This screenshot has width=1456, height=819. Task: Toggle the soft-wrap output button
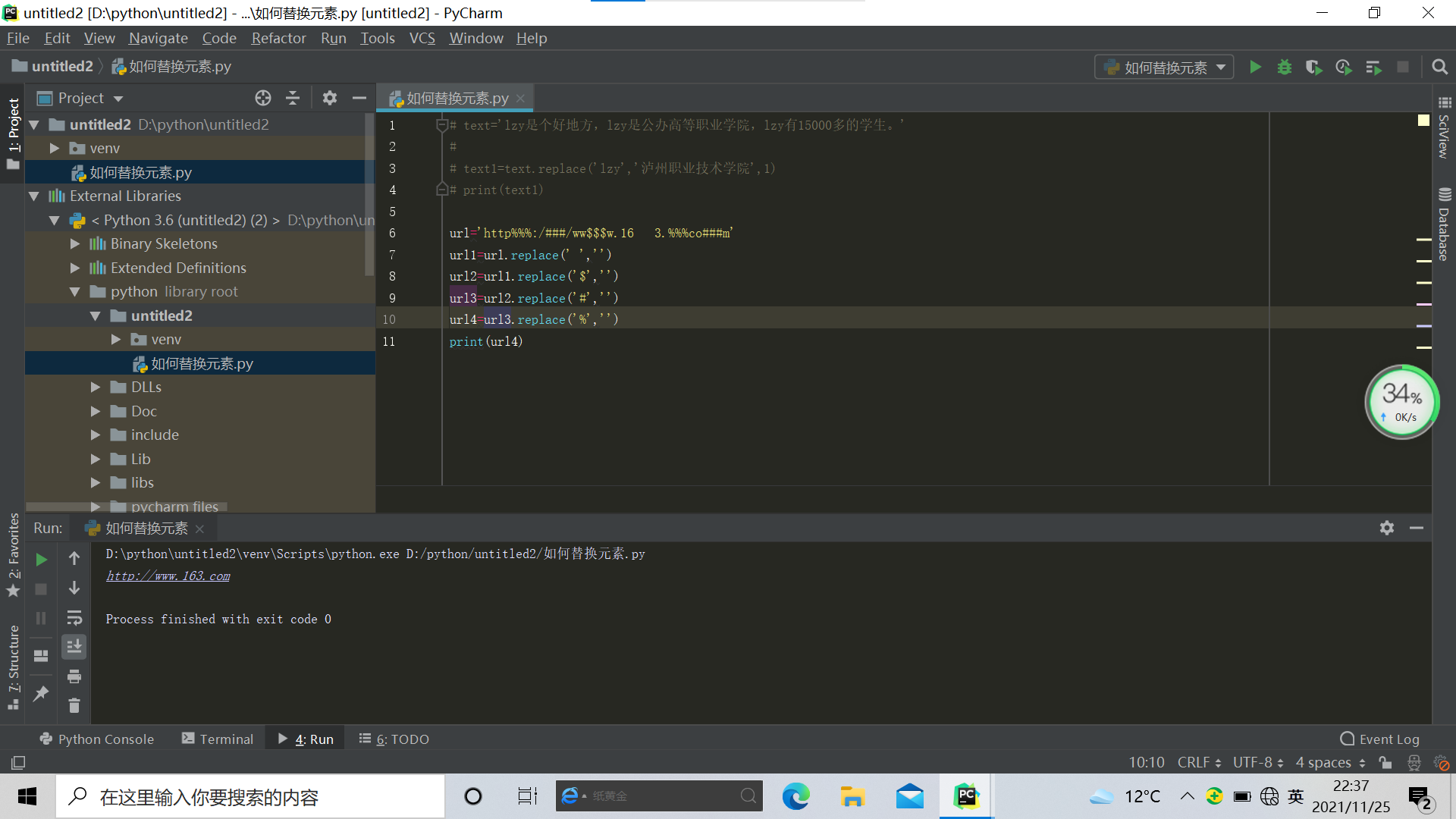pos(74,617)
